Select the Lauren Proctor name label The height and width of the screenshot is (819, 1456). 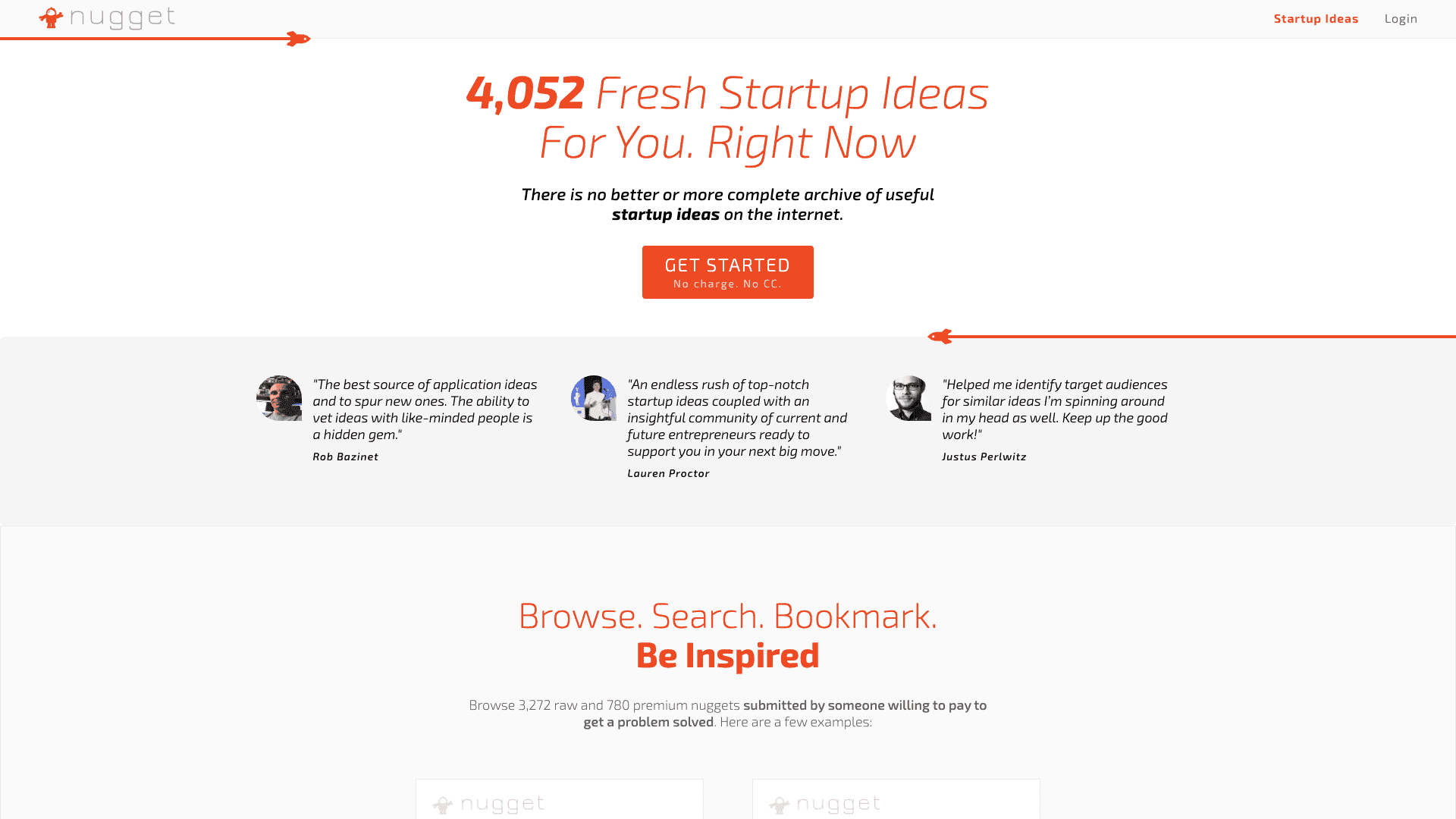pos(668,473)
